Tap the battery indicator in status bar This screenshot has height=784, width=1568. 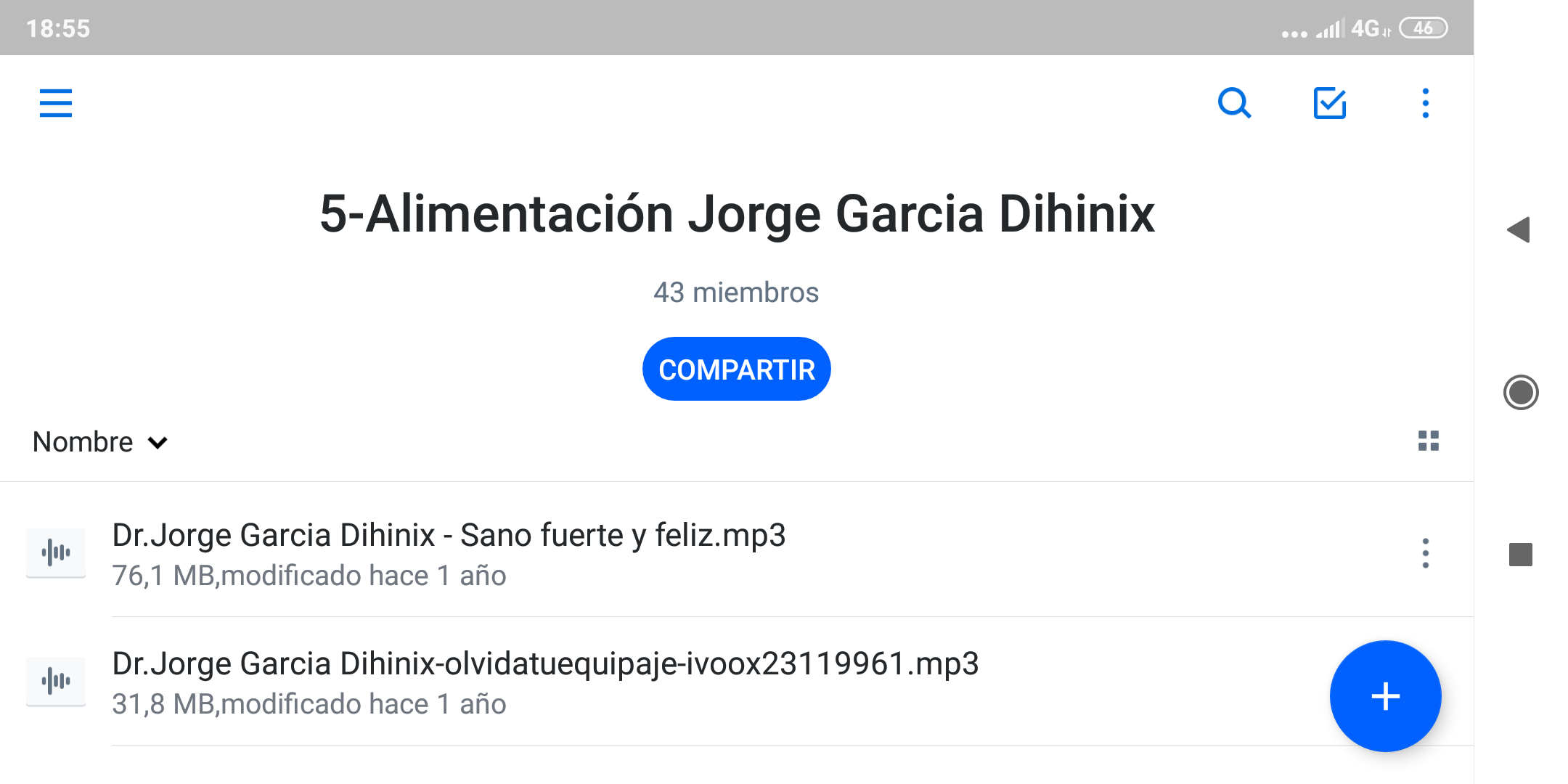click(x=1423, y=28)
